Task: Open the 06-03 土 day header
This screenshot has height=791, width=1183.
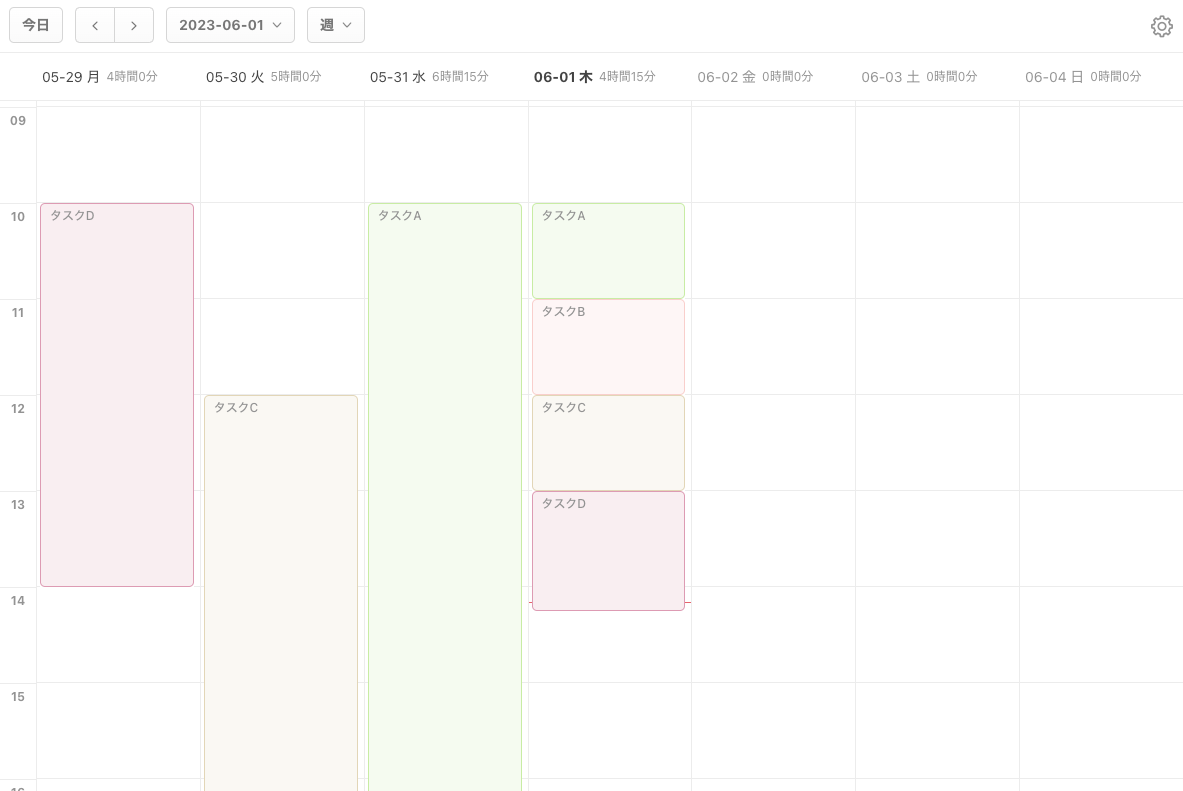Action: 890,77
